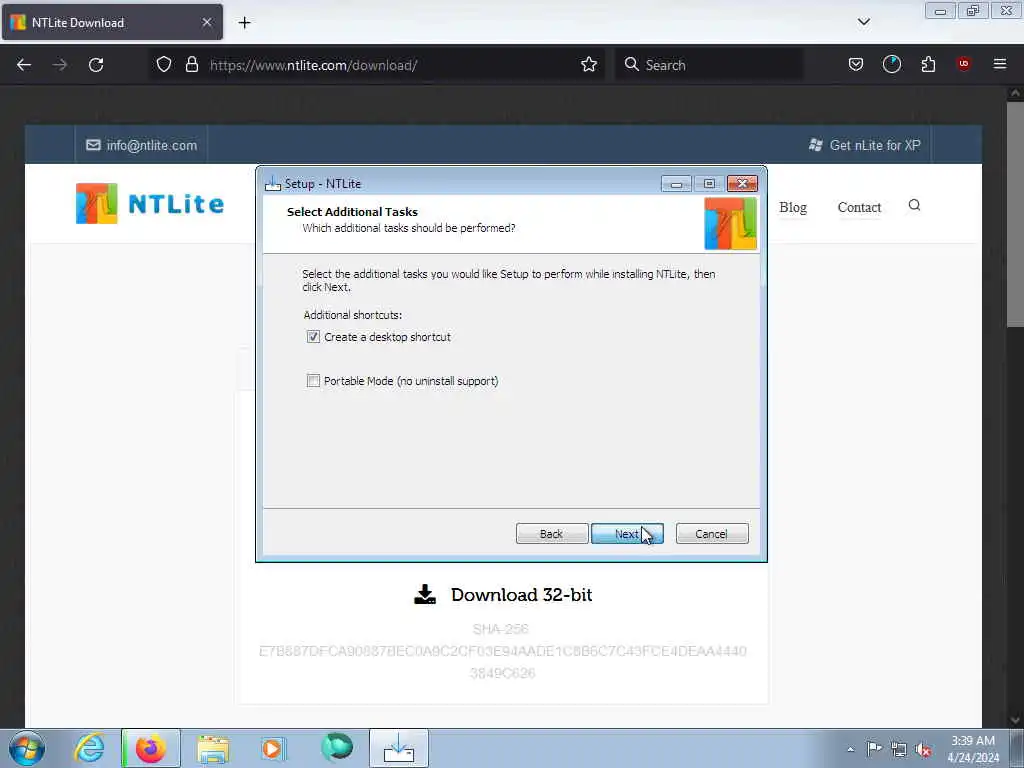Select NTLite setup taskbar button

[399, 748]
